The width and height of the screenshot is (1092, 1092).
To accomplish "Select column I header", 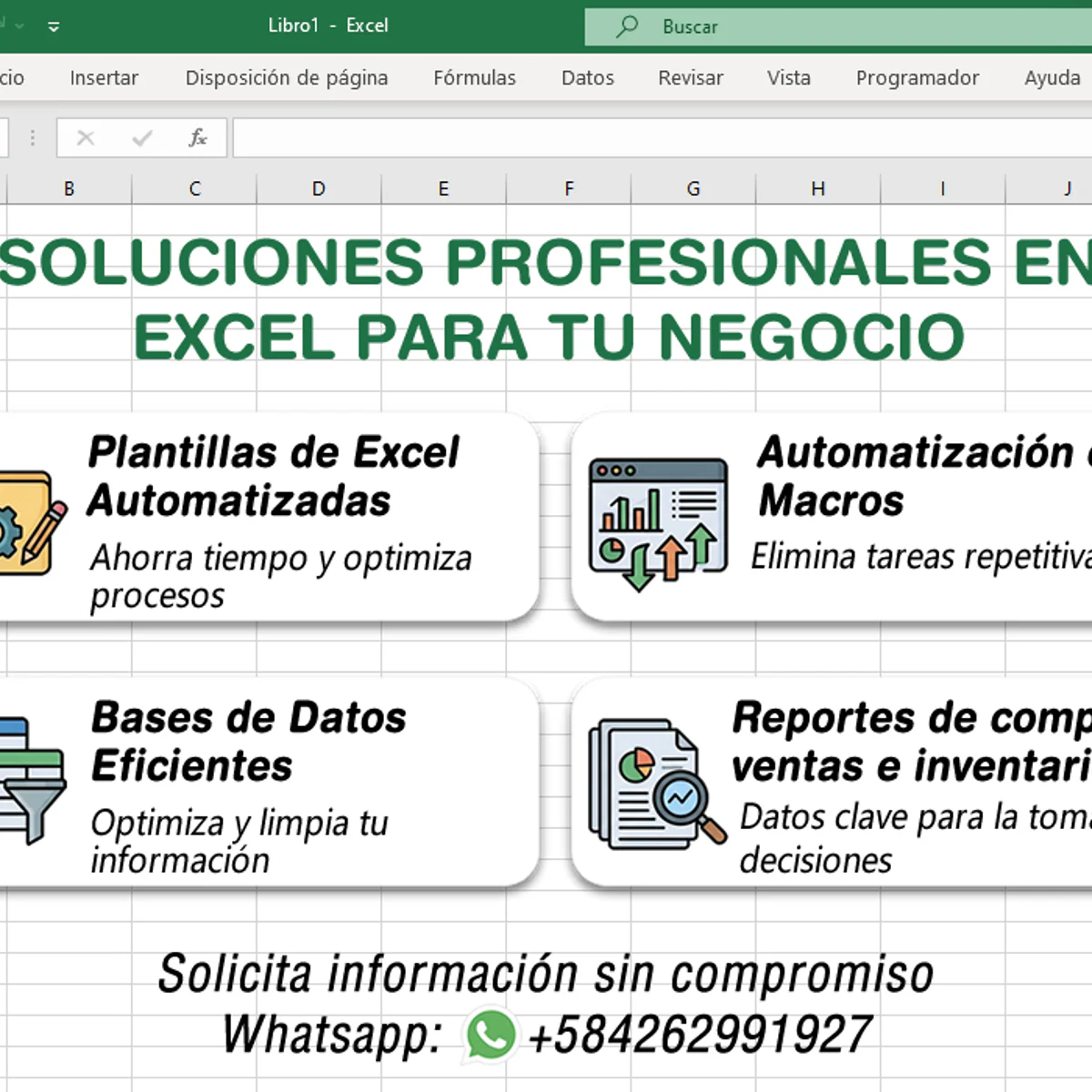I will tap(943, 188).
